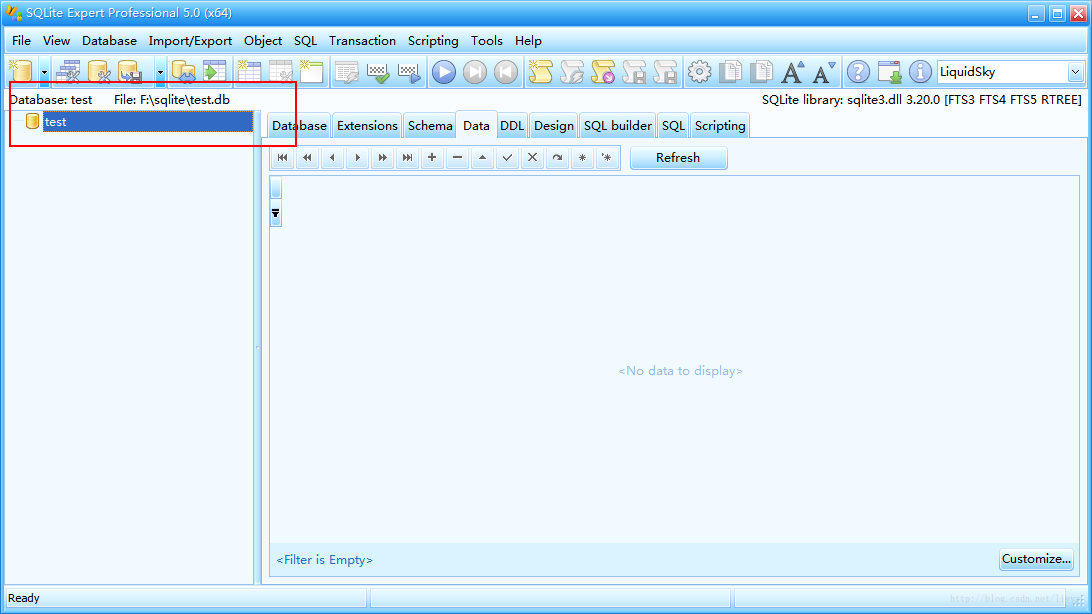Open the Database menu

109,40
